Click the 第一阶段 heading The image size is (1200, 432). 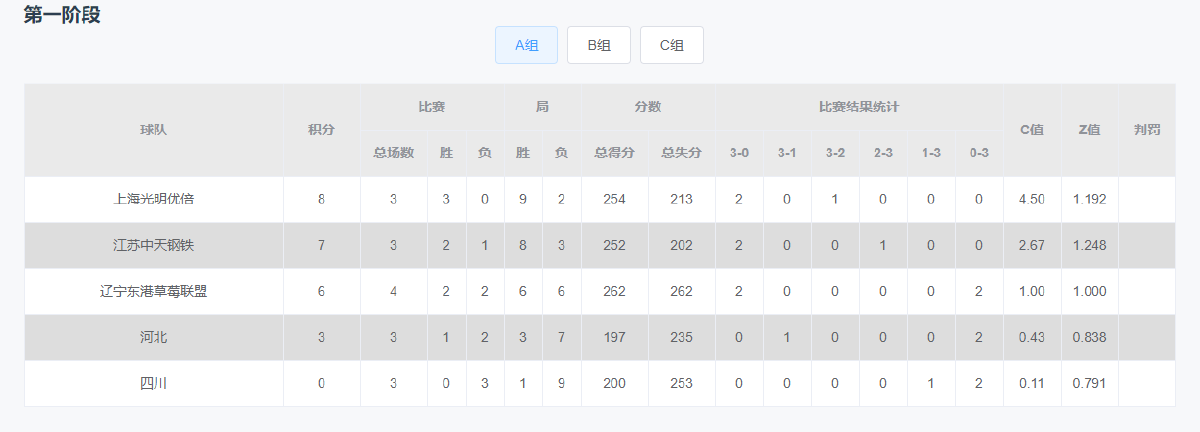(x=62, y=15)
